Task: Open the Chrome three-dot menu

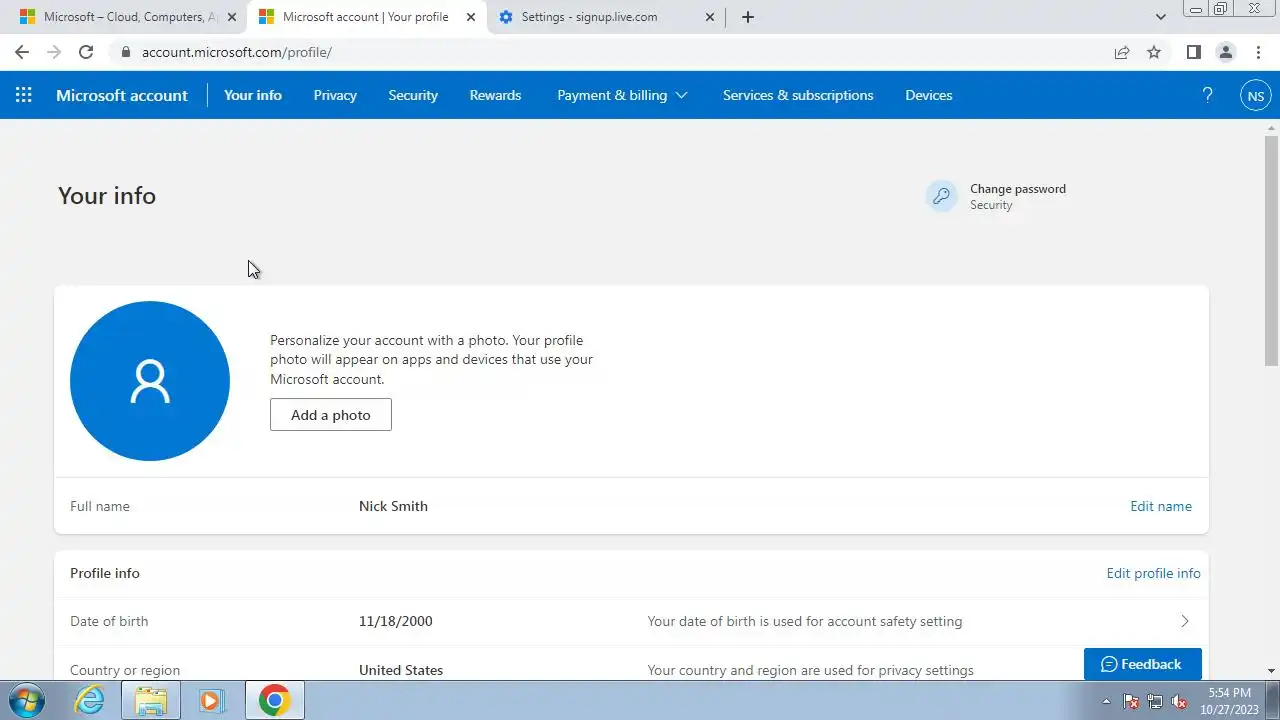Action: pyautogui.click(x=1258, y=52)
